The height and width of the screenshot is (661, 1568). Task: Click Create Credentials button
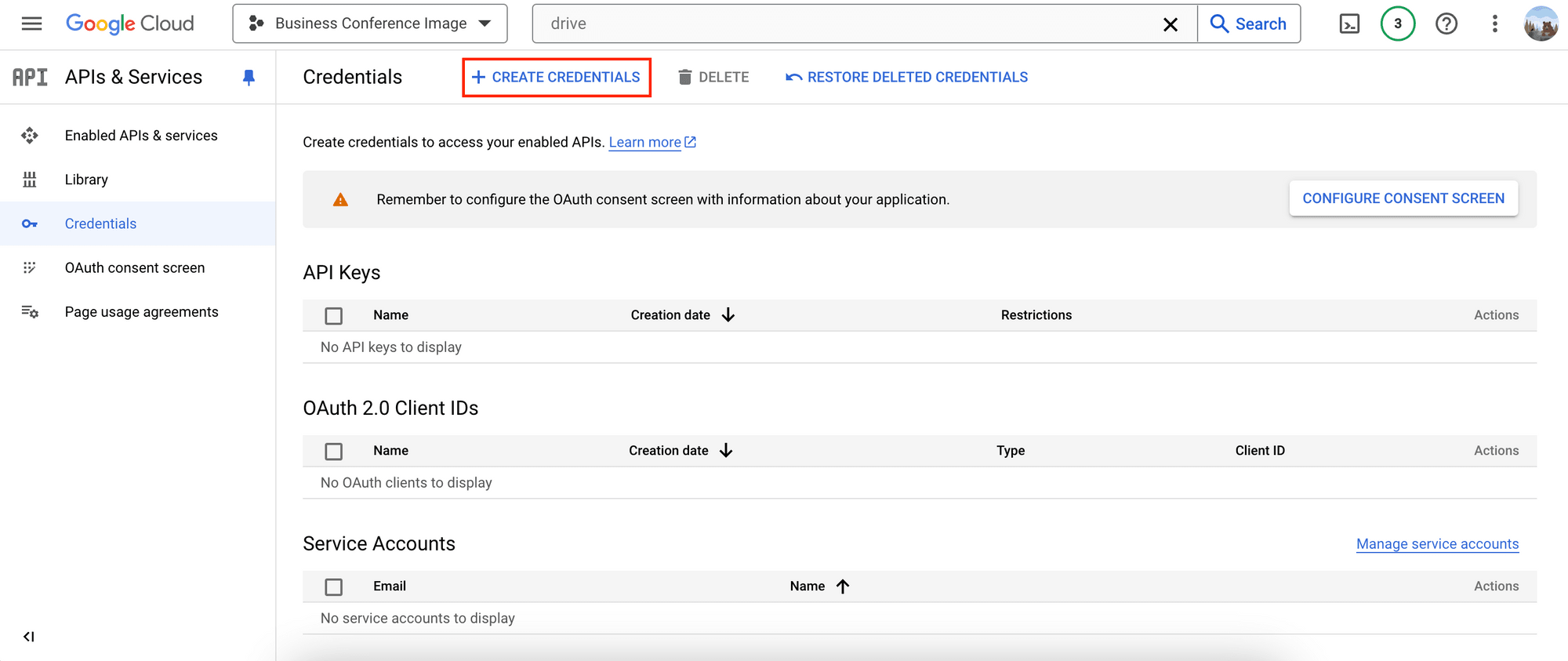556,77
